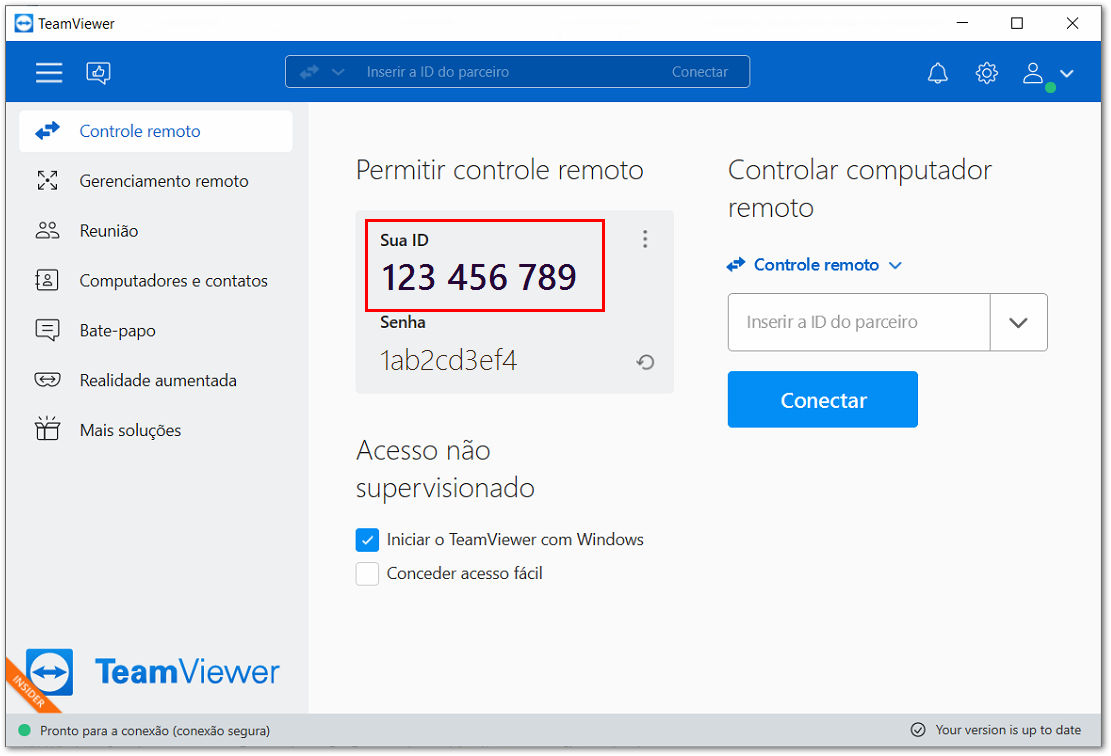Click the password 1ab2cd3ef4
The image size is (1111, 756).
[x=449, y=361]
